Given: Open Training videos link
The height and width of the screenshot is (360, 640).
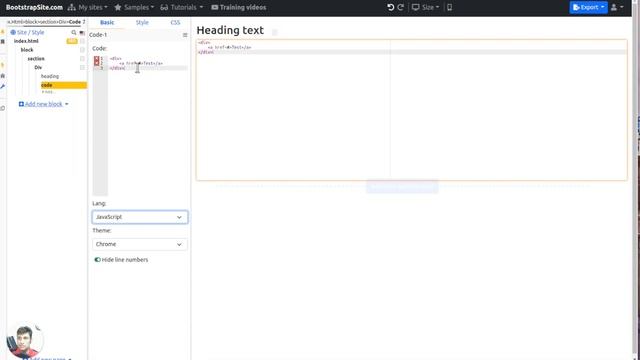Looking at the screenshot, I should [239, 7].
